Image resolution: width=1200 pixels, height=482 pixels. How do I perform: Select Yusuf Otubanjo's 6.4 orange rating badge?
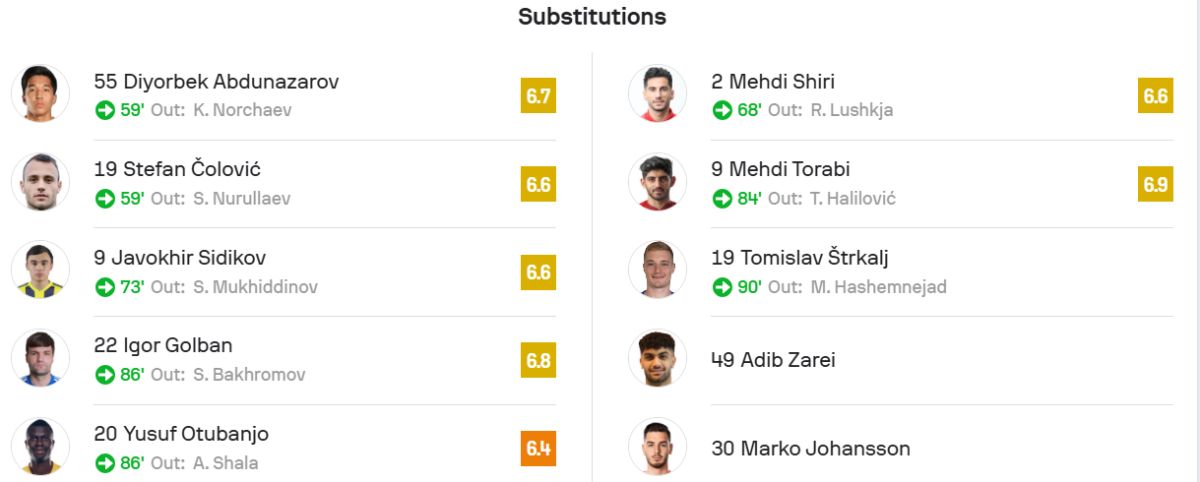tap(538, 447)
